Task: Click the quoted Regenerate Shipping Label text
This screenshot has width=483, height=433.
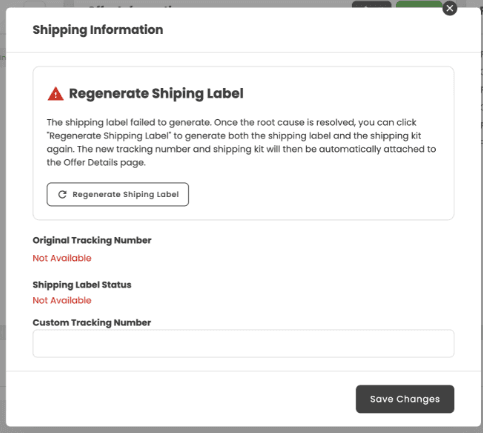Action: pyautogui.click(x=109, y=136)
